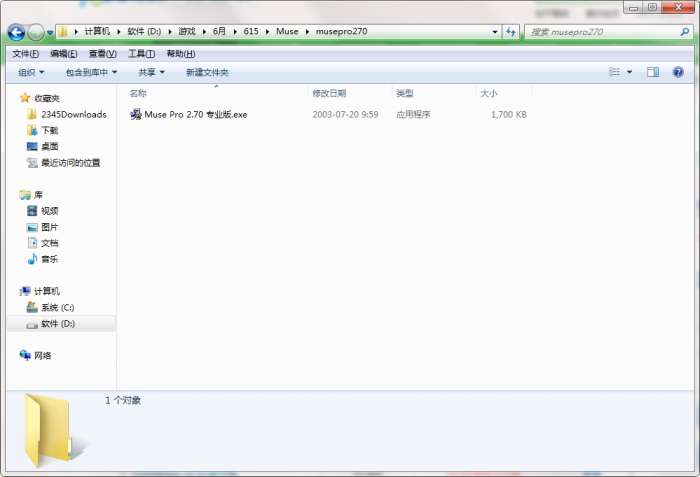Select 615 in the address path
Viewport: 700px width, 477px height.
[251, 32]
